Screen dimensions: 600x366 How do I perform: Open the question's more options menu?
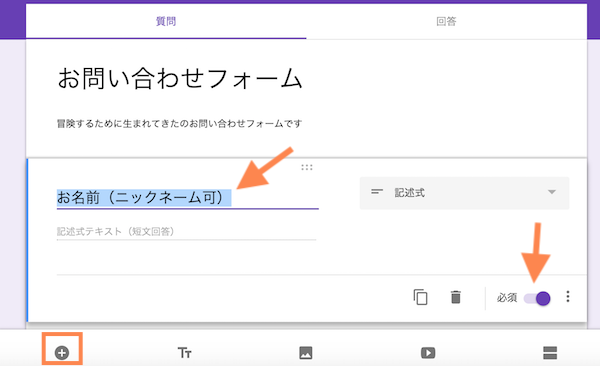568,296
